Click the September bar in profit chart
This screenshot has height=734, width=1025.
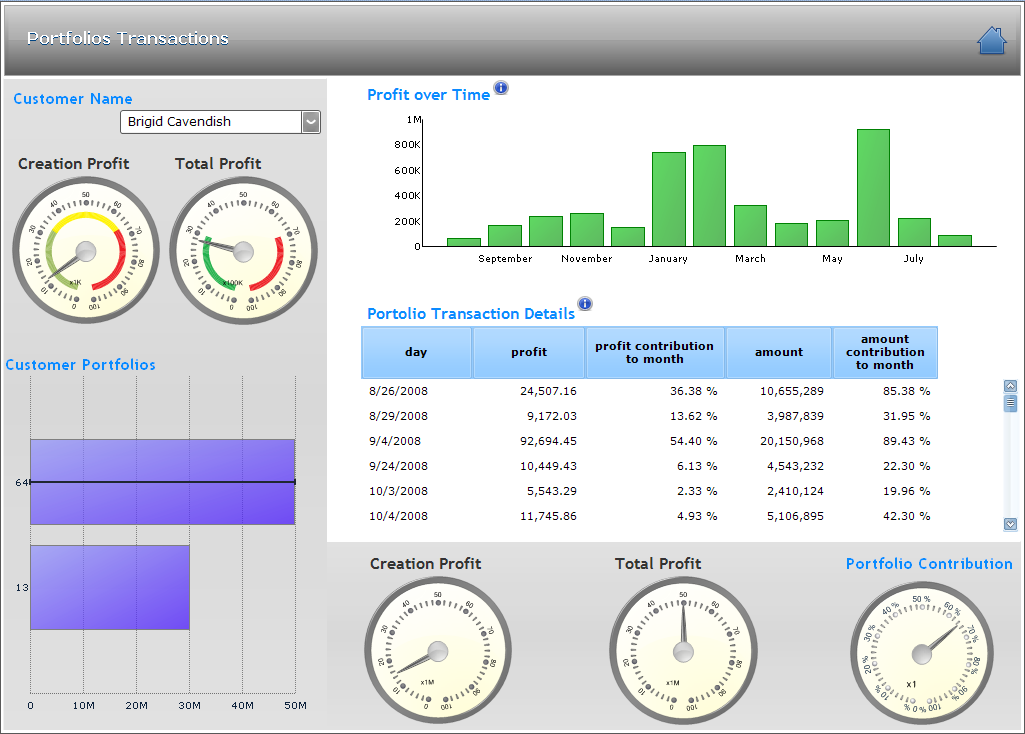(505, 236)
